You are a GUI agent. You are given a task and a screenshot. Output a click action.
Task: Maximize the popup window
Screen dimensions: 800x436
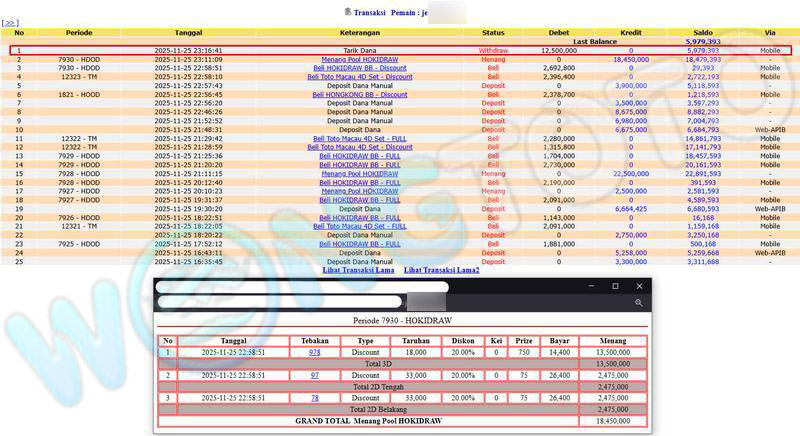(615, 287)
